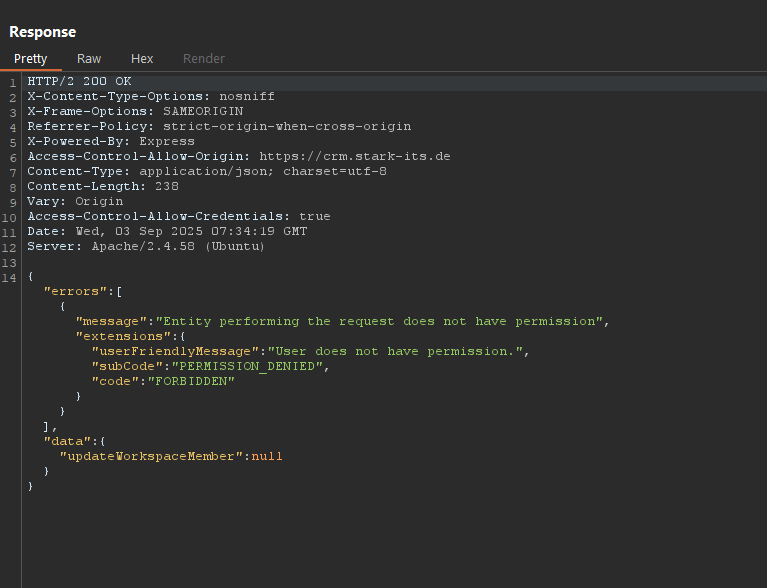Click the "code" JSON key
This screenshot has width=767, height=588.
point(115,381)
